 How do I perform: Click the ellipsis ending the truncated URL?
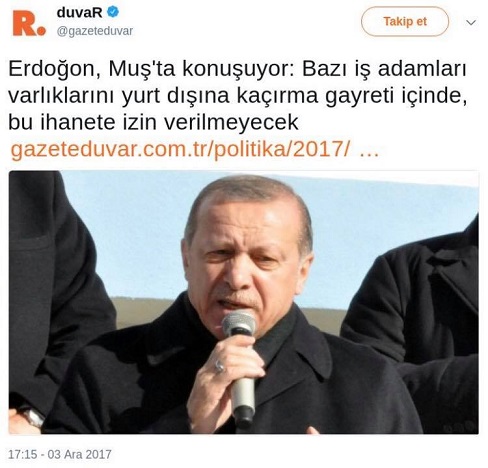[370, 150]
